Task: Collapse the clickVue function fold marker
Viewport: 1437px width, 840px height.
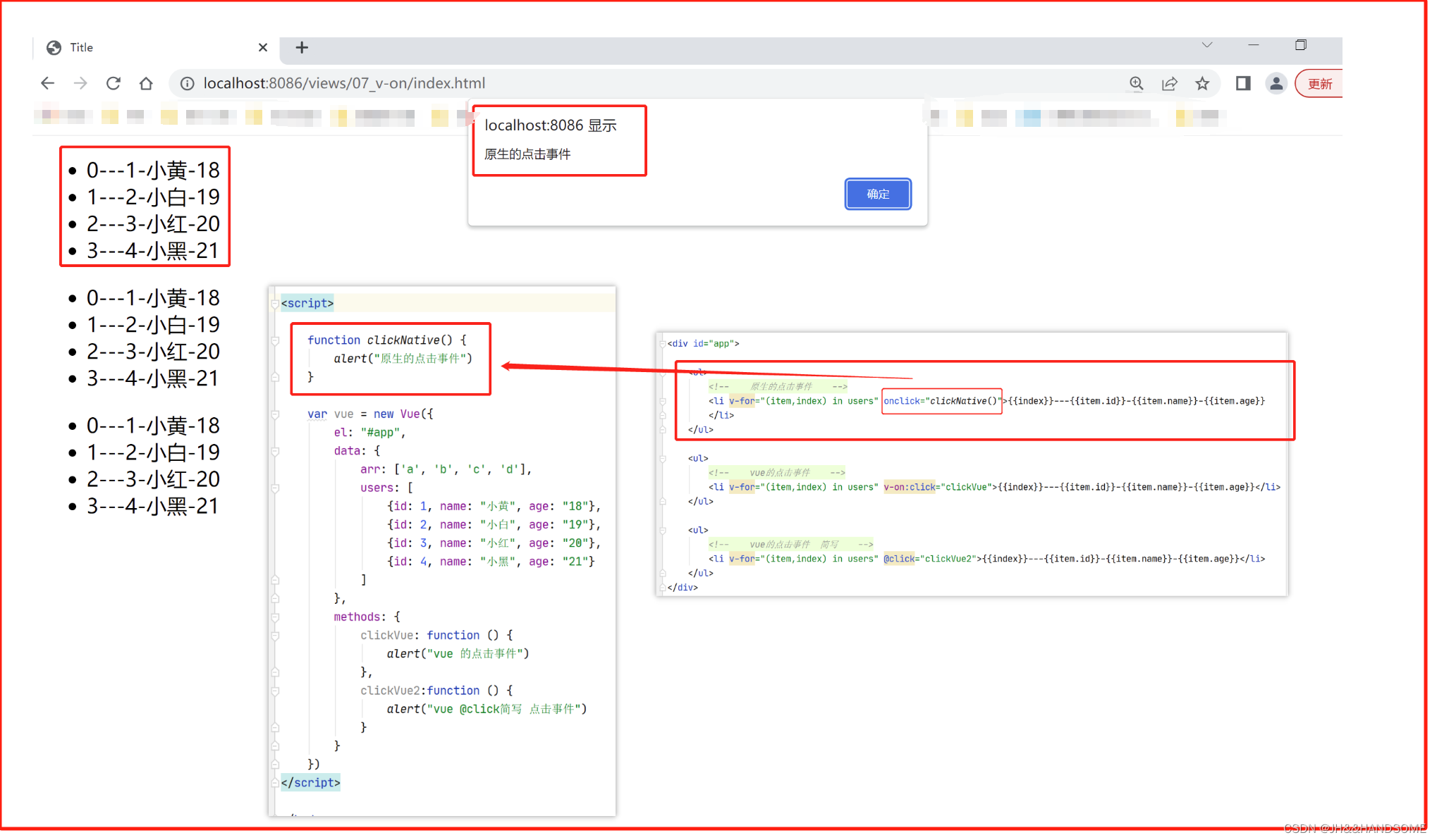Action: click(x=275, y=635)
